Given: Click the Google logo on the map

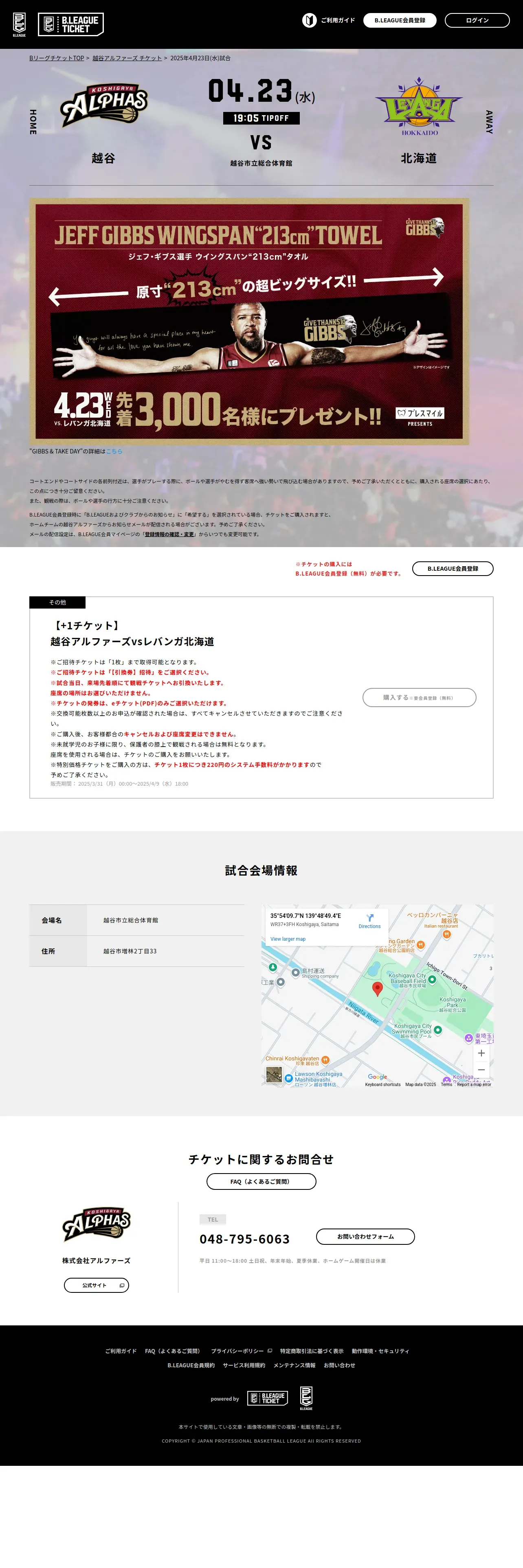Looking at the screenshot, I should pyautogui.click(x=378, y=1077).
